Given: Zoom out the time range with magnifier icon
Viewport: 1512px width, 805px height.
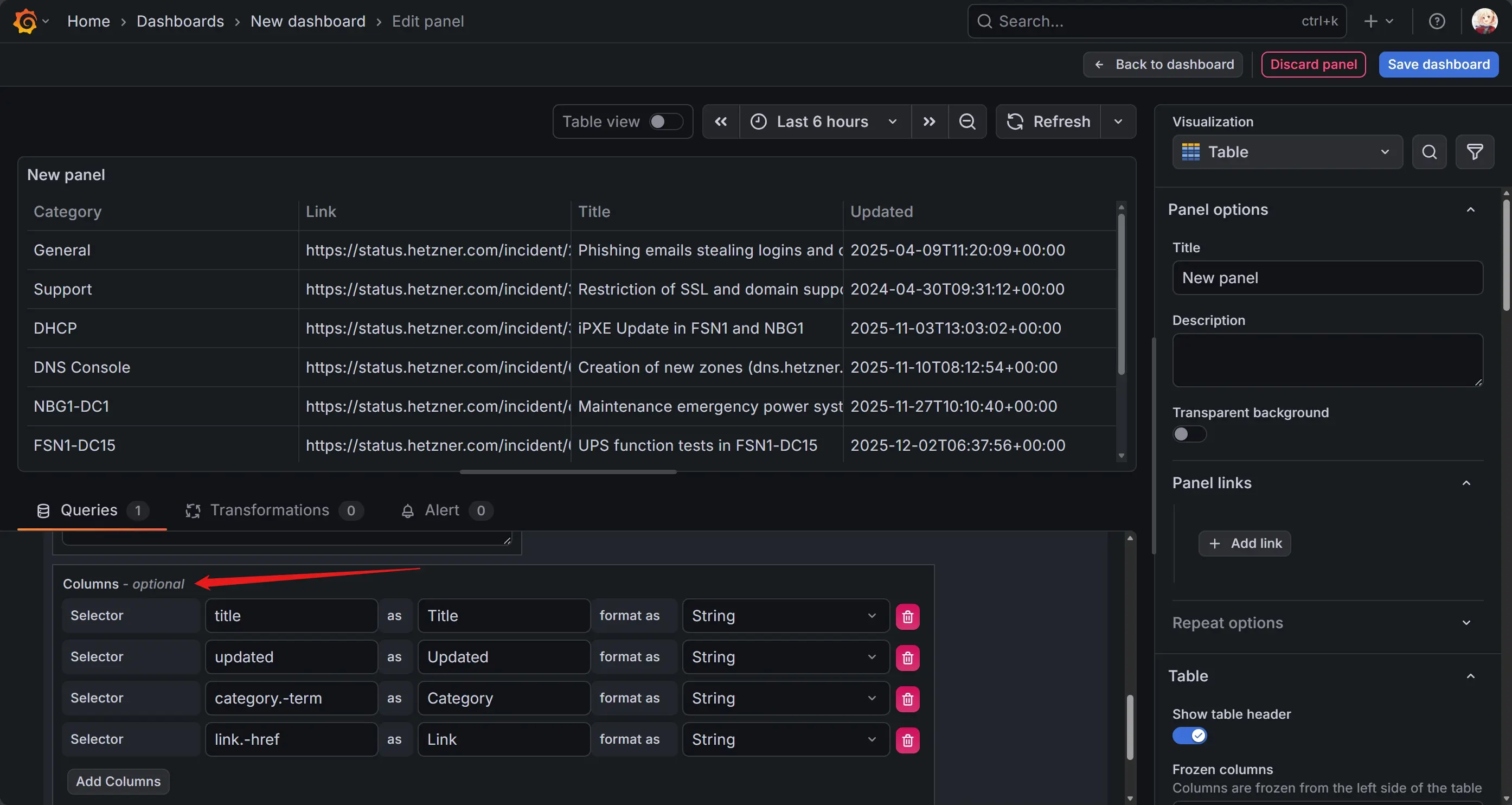Looking at the screenshot, I should (967, 122).
